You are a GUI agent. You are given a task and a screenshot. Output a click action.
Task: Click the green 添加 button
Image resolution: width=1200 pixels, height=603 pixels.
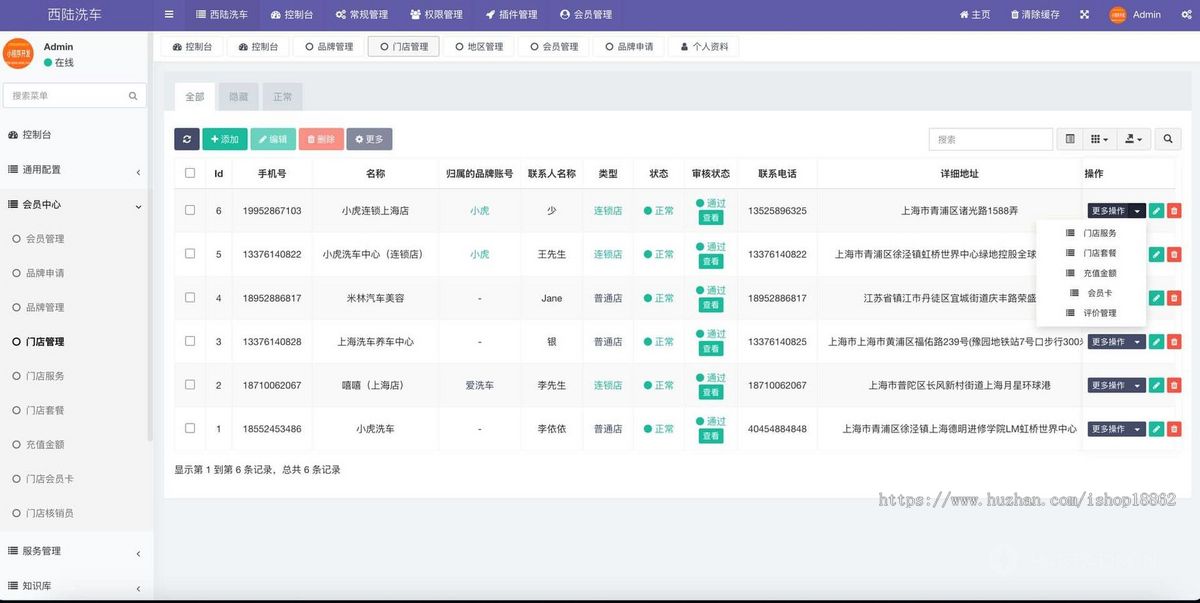click(x=225, y=138)
